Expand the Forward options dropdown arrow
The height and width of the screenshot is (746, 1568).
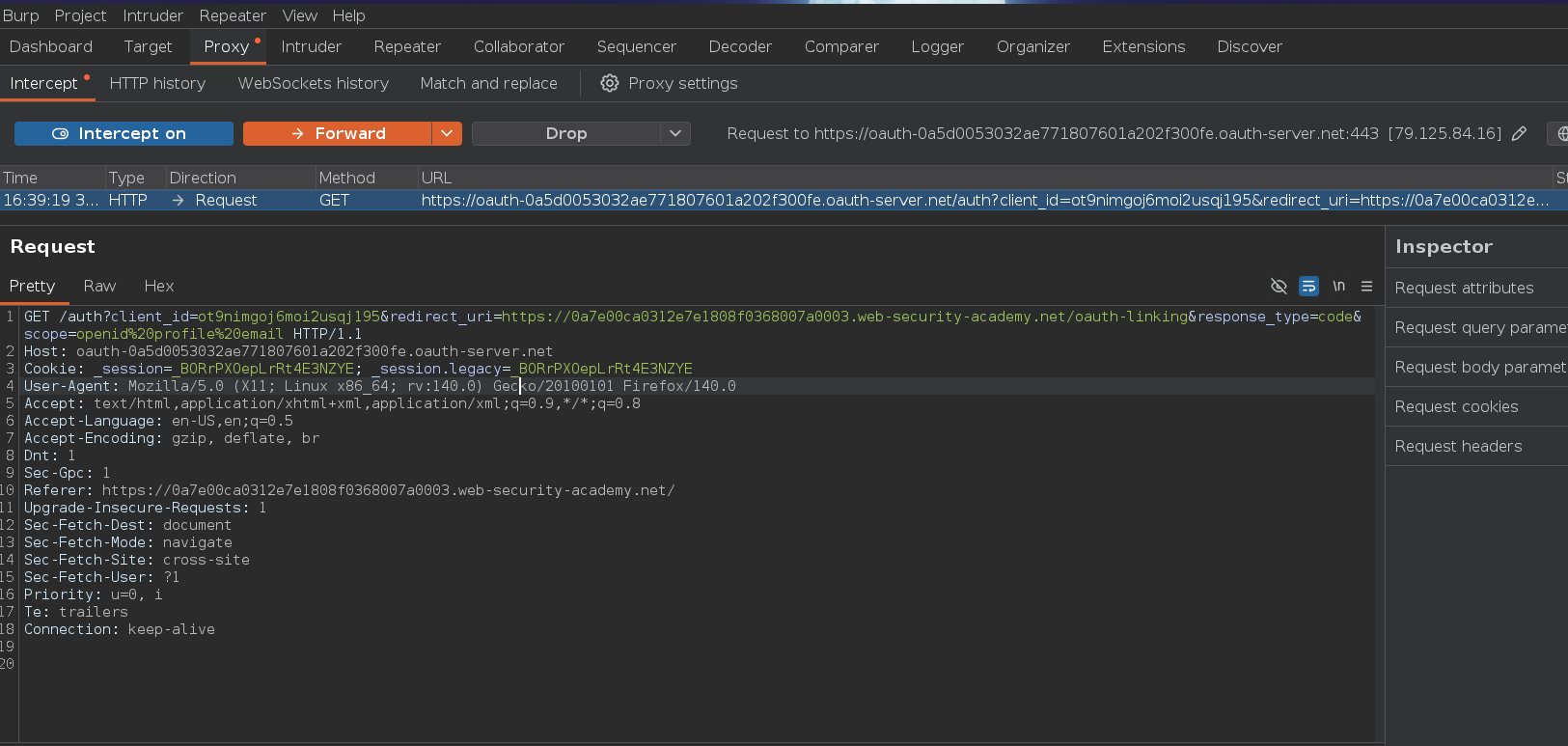(x=447, y=133)
